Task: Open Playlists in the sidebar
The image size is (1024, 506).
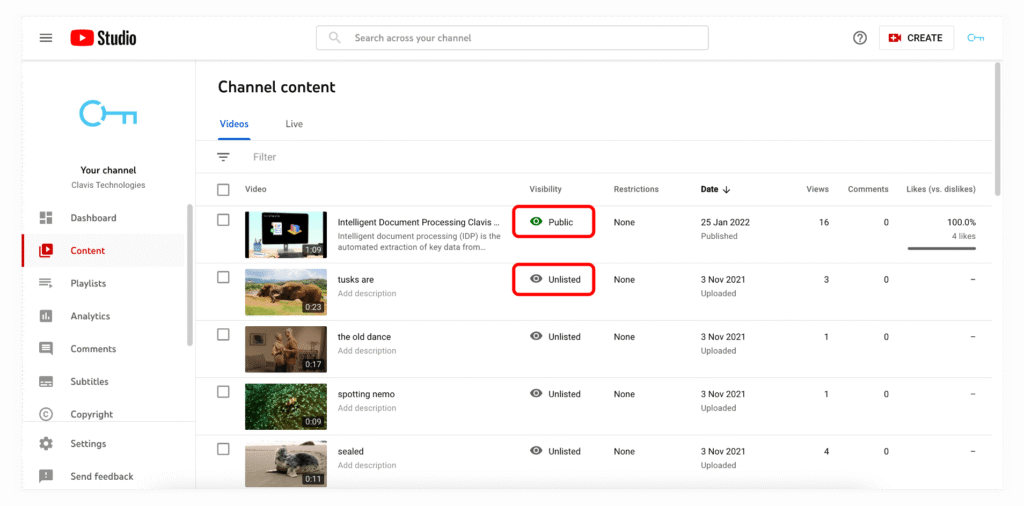Action: [88, 284]
